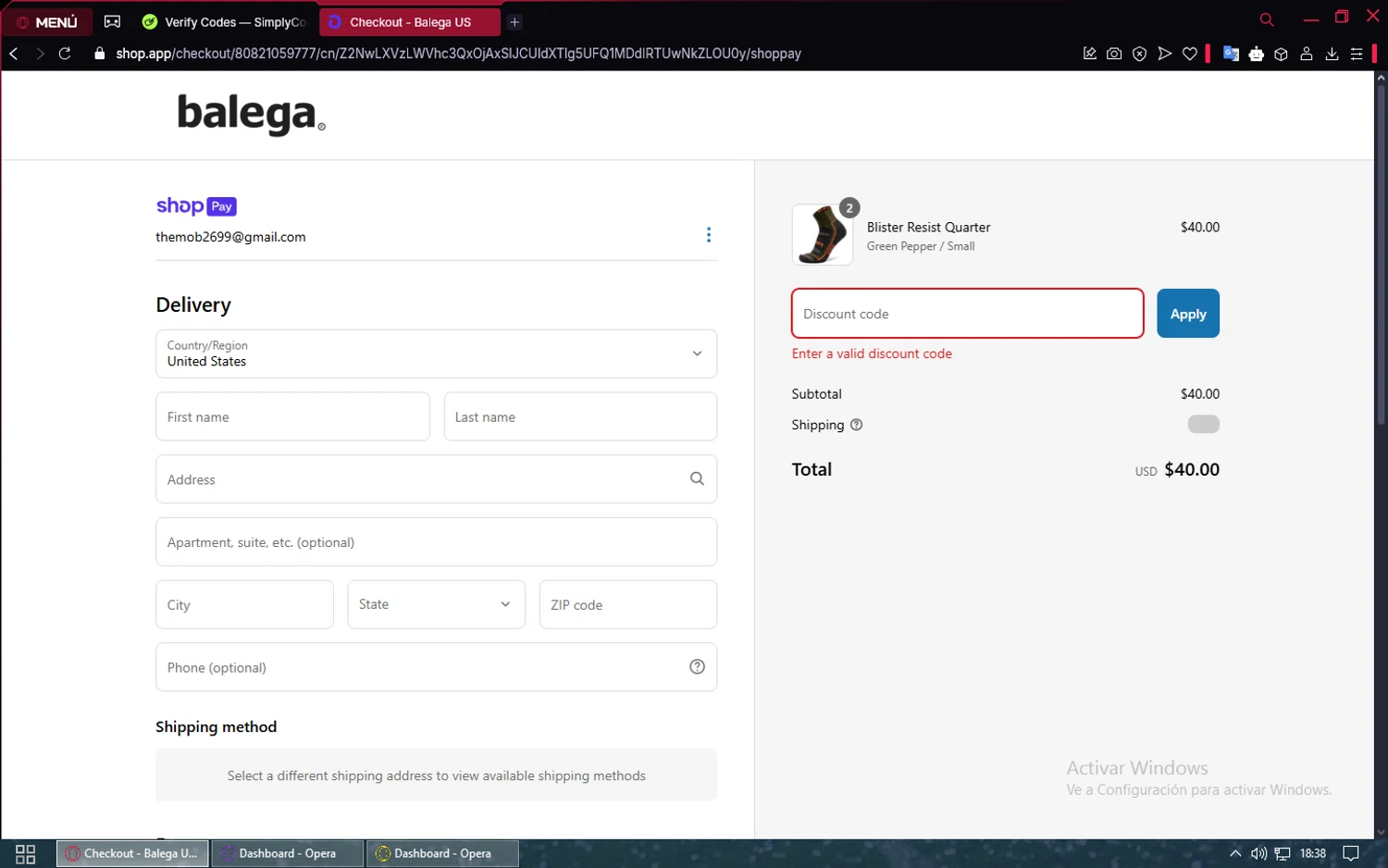Expand the Country/Region dropdown
This screenshot has height=868, width=1388.
pyautogui.click(x=436, y=353)
